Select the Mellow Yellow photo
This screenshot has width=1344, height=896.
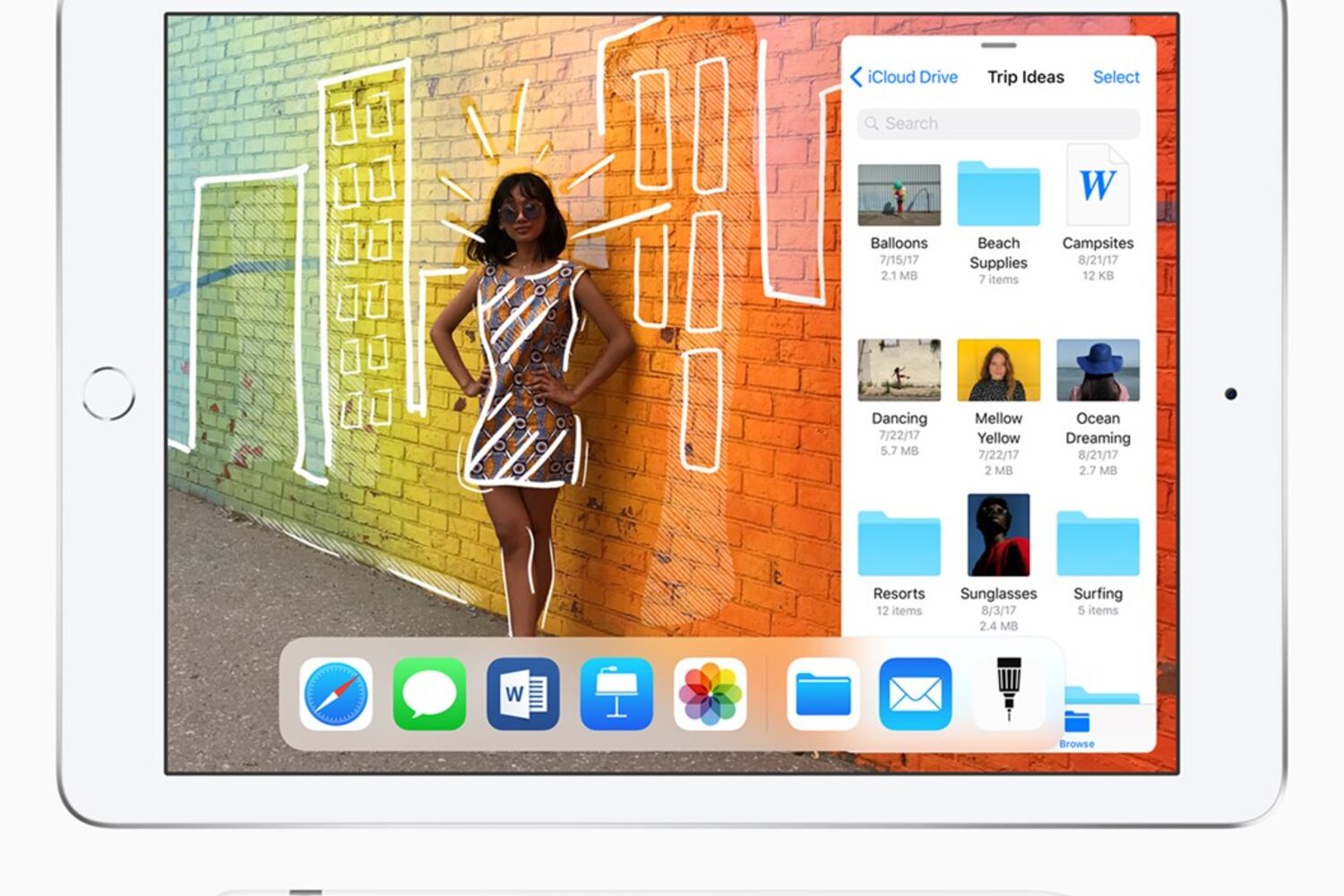998,369
